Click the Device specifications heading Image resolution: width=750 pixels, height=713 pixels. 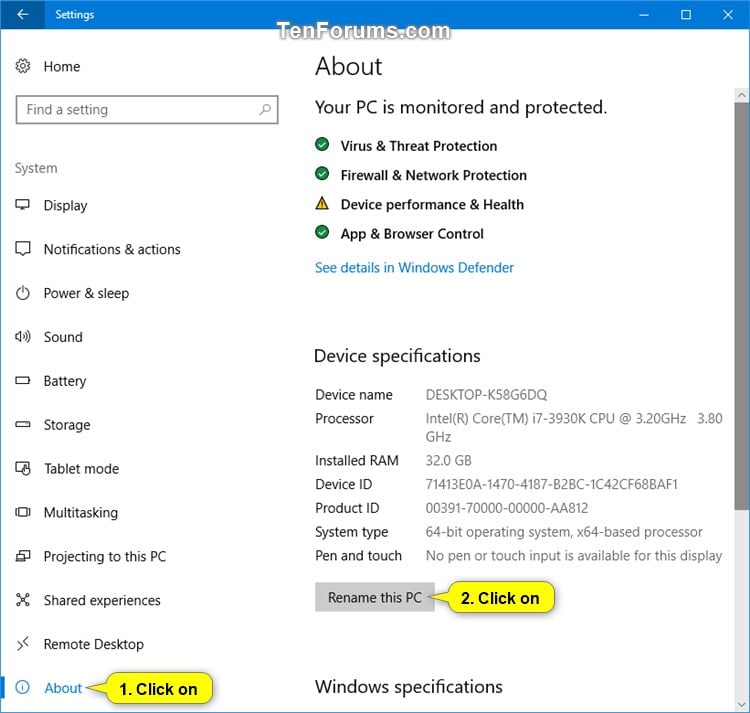pyautogui.click(x=397, y=356)
